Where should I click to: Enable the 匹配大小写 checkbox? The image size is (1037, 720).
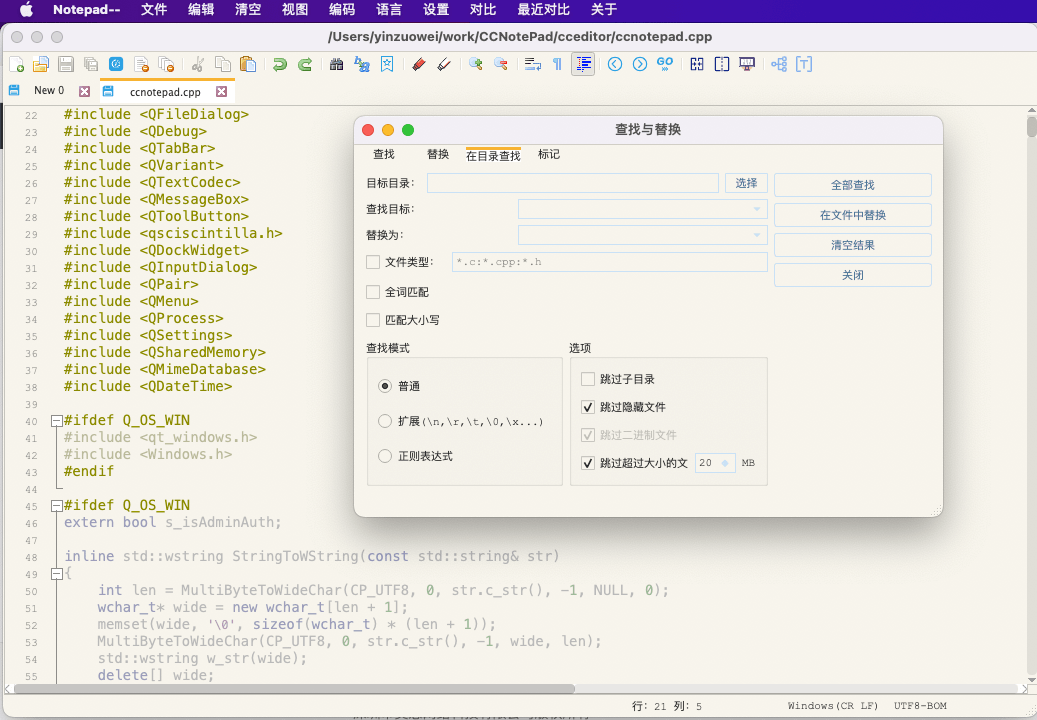pyautogui.click(x=373, y=320)
